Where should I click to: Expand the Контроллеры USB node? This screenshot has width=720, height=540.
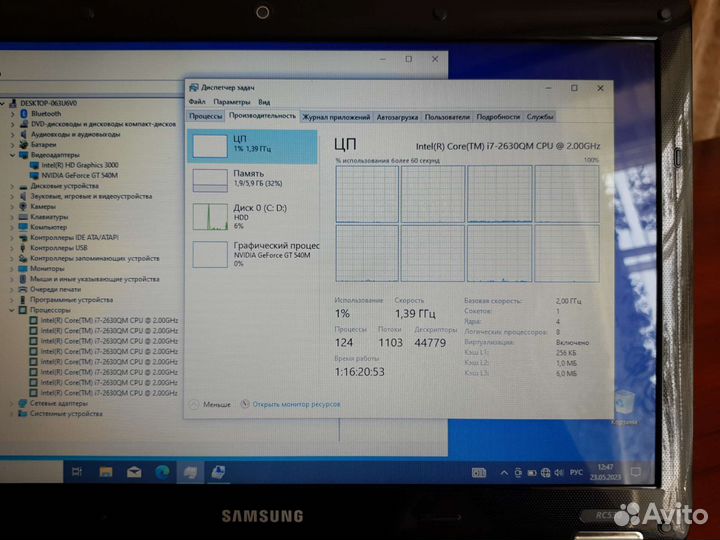point(12,248)
